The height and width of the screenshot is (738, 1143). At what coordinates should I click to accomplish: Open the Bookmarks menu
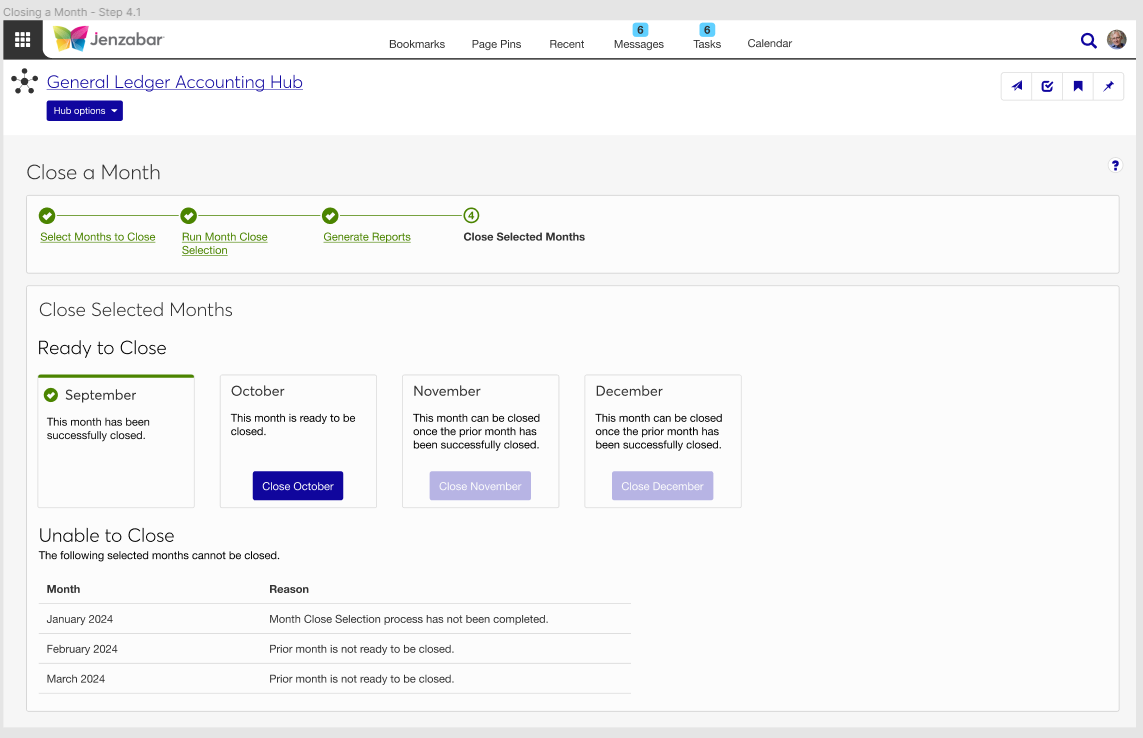point(417,44)
